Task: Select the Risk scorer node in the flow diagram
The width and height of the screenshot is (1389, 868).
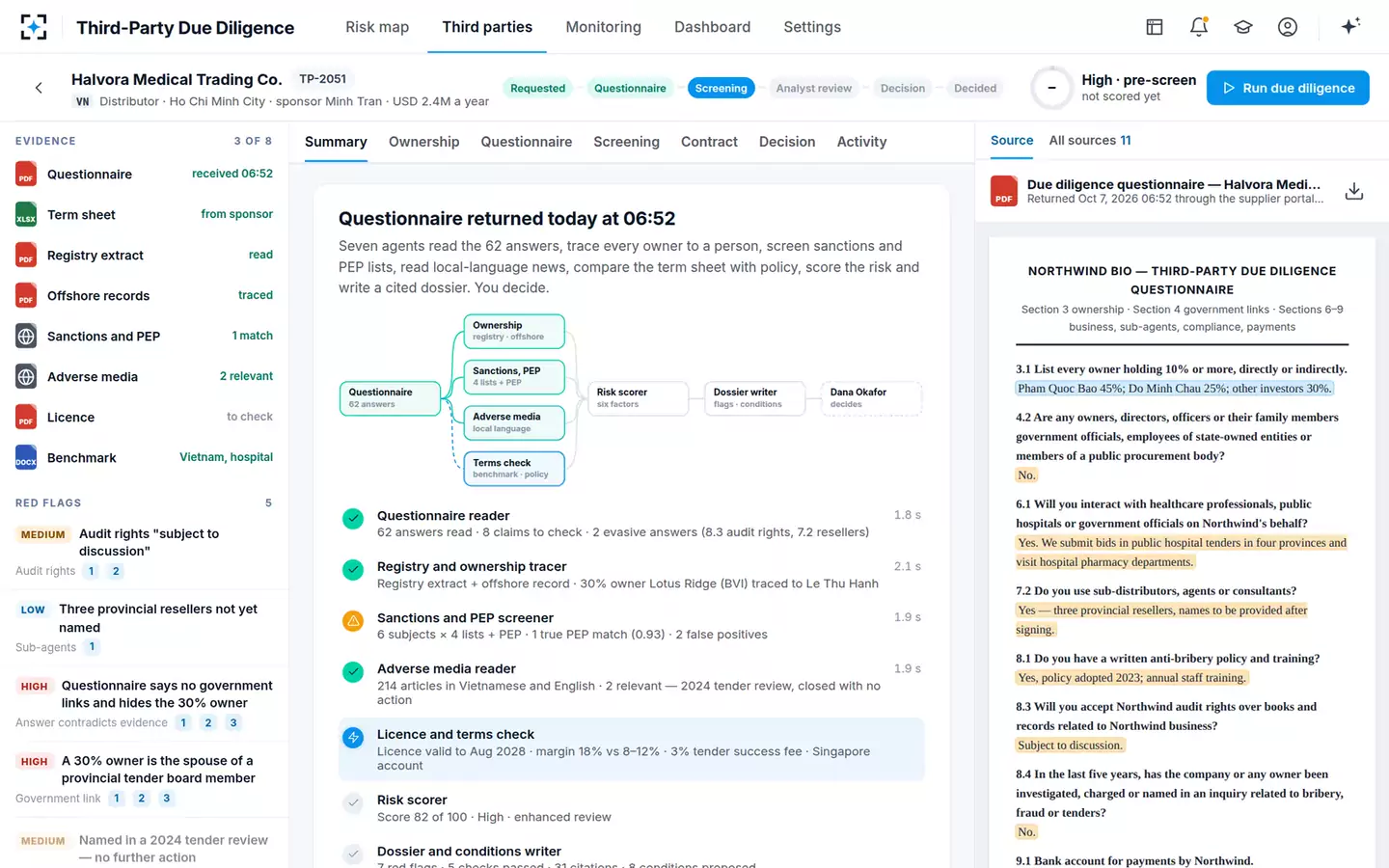Action: coord(639,398)
